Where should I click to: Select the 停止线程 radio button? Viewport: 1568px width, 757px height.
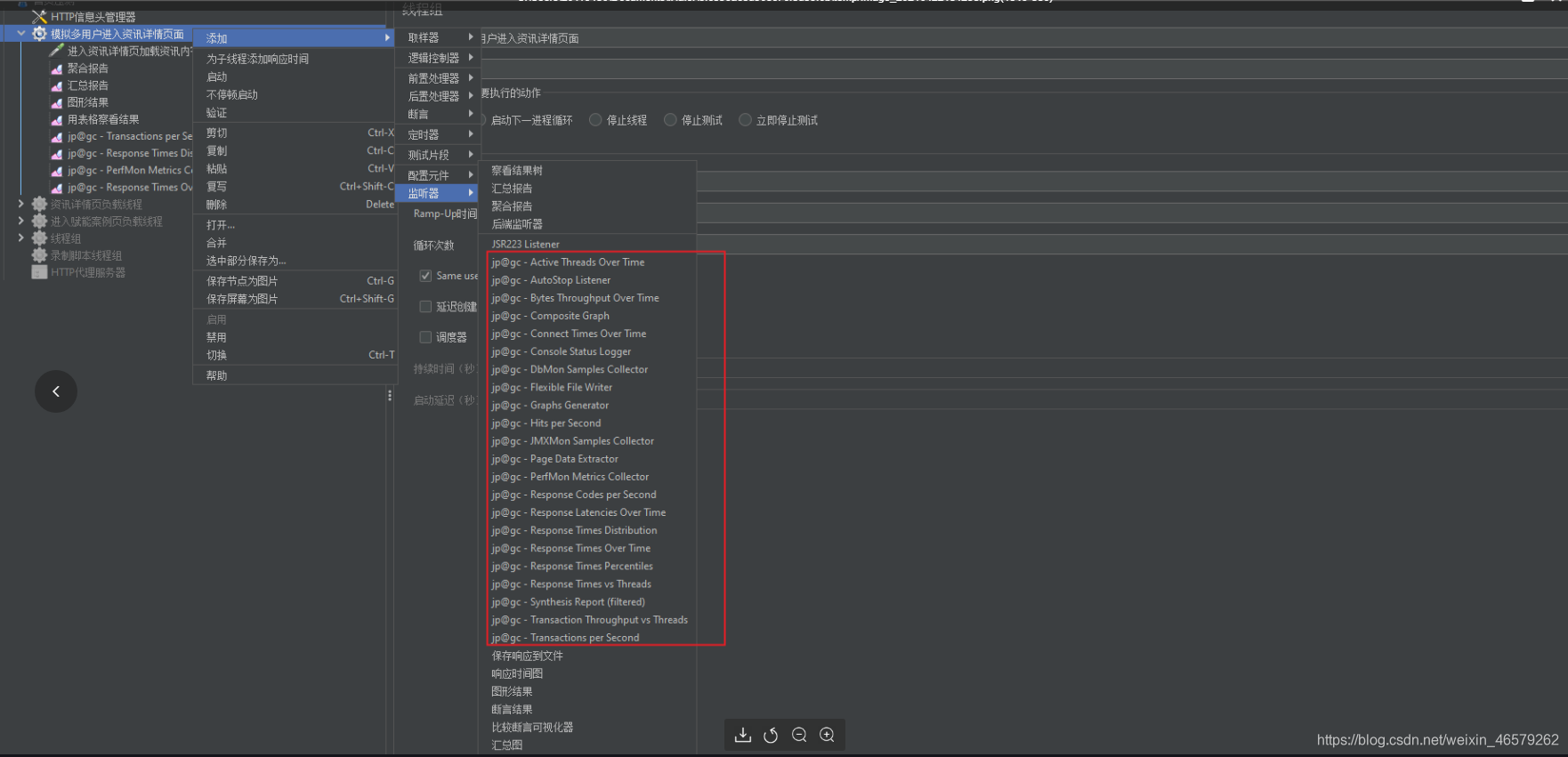[x=595, y=120]
